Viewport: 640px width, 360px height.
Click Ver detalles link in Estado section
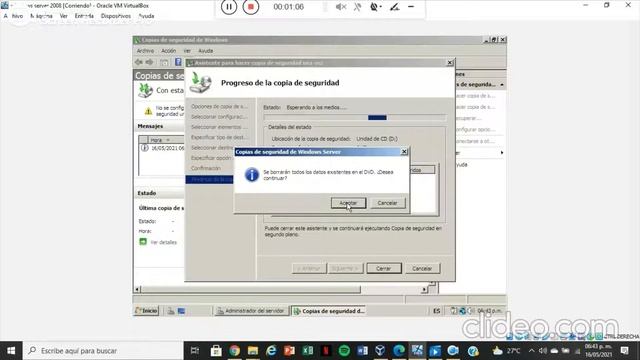164,242
